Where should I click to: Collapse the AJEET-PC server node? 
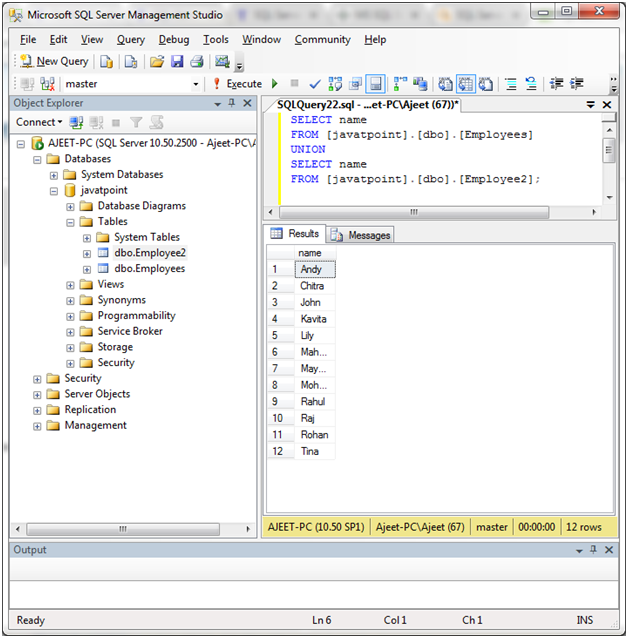point(21,144)
